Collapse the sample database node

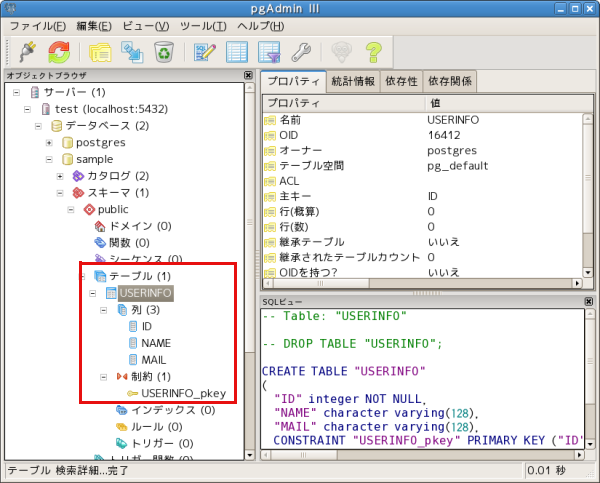[49, 159]
